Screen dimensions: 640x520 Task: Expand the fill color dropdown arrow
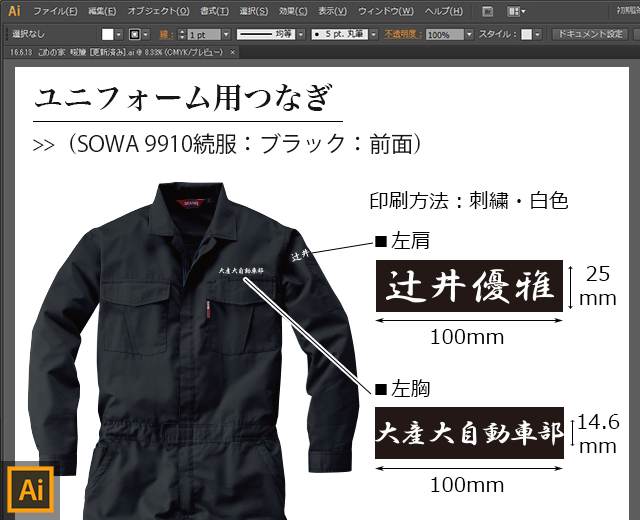coord(119,34)
